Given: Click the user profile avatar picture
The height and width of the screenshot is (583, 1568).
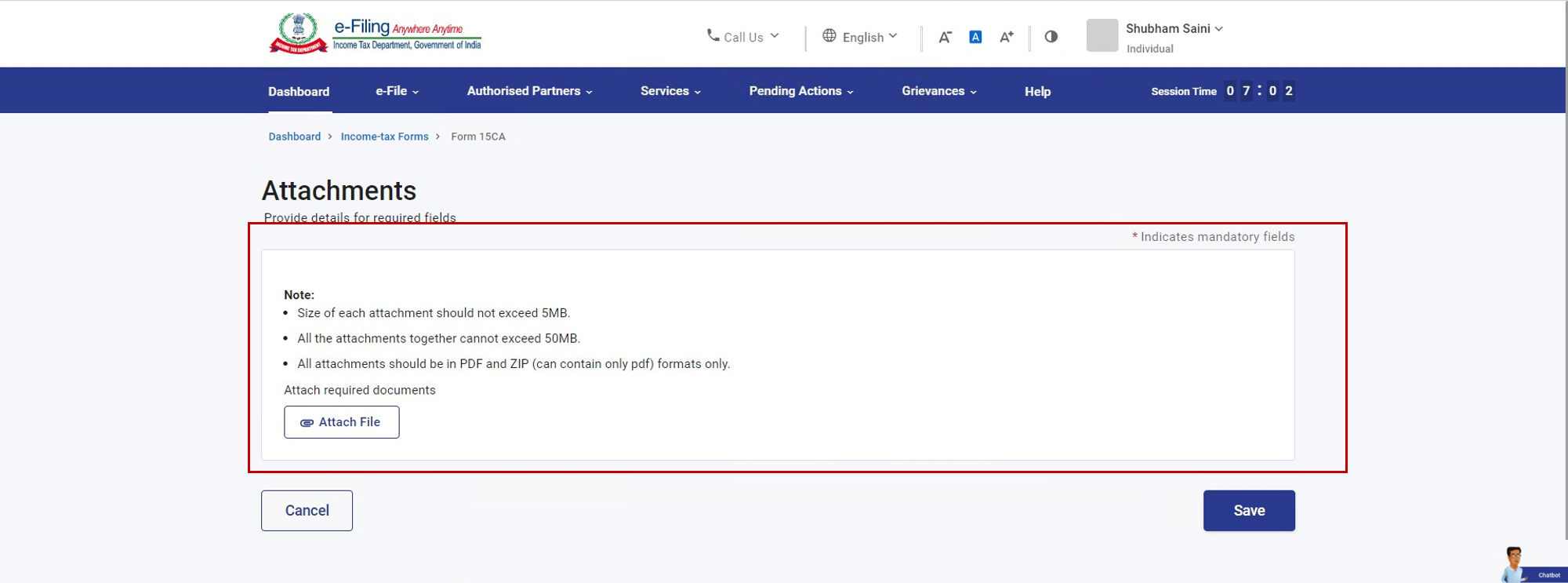Looking at the screenshot, I should click(1102, 36).
